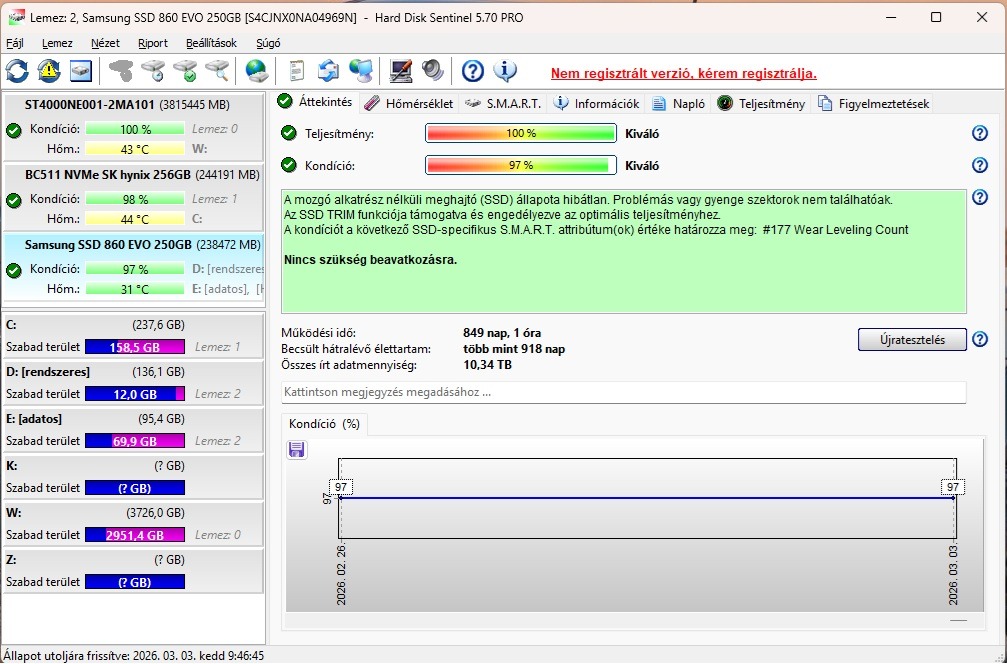This screenshot has width=1007, height=664.
Task: Click the K: drive entry
Action: coord(134,477)
